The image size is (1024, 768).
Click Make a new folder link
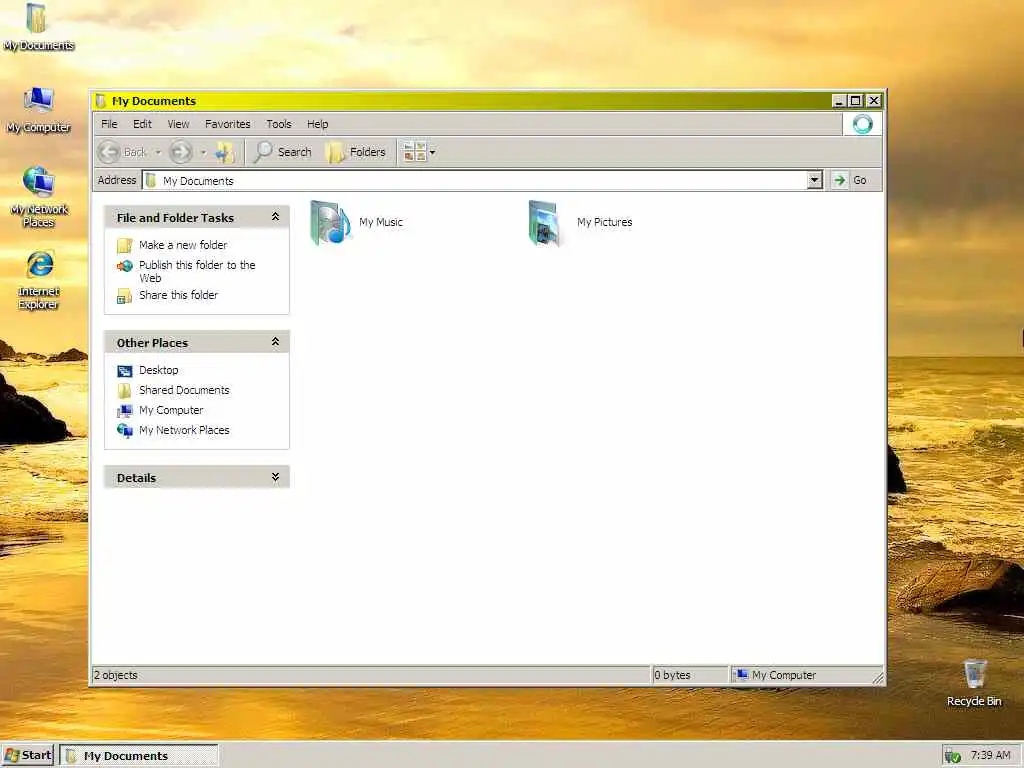click(183, 245)
